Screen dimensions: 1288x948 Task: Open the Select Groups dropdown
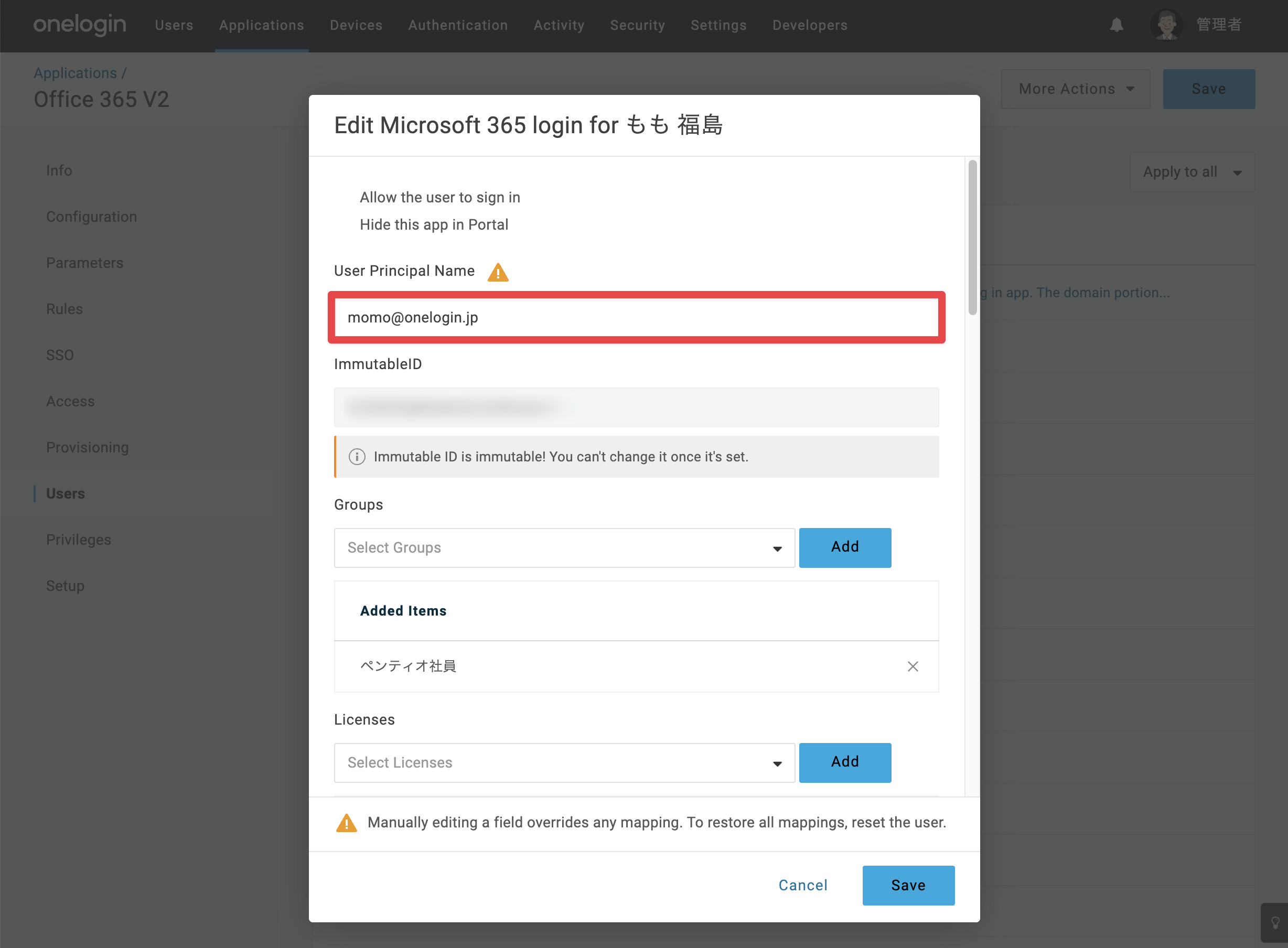point(564,547)
